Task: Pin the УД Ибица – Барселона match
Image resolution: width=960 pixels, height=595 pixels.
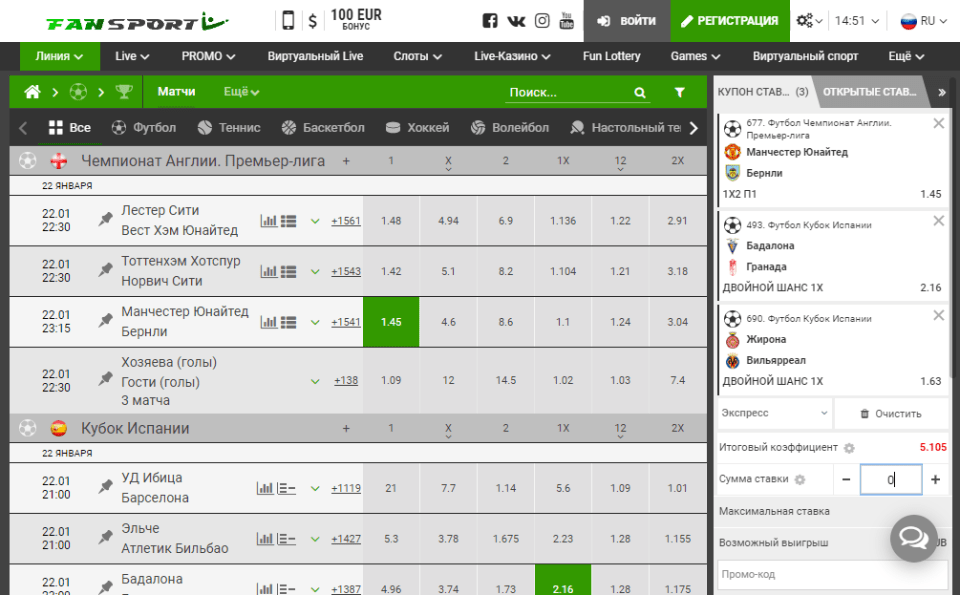Action: pos(105,487)
